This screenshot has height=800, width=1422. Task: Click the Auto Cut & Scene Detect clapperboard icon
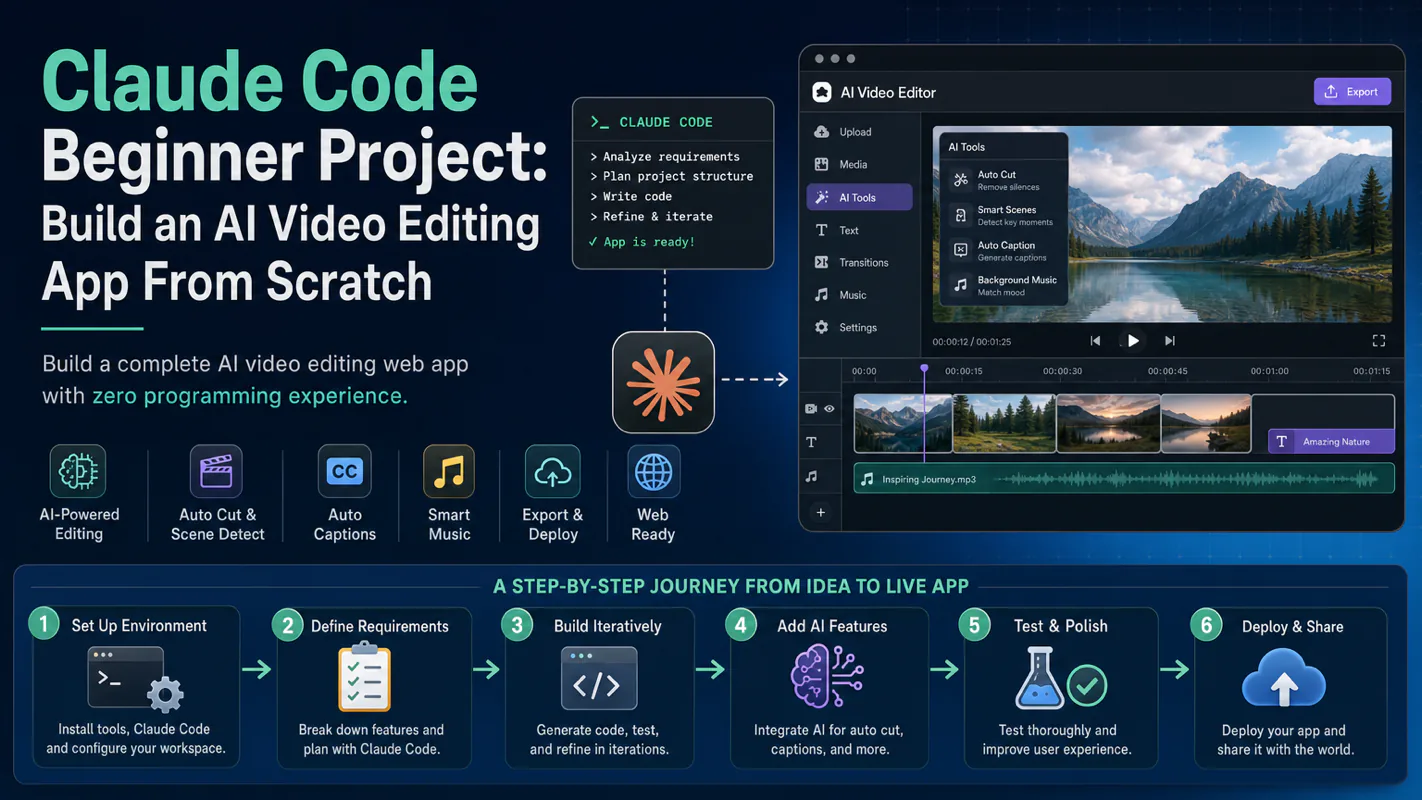pos(216,471)
